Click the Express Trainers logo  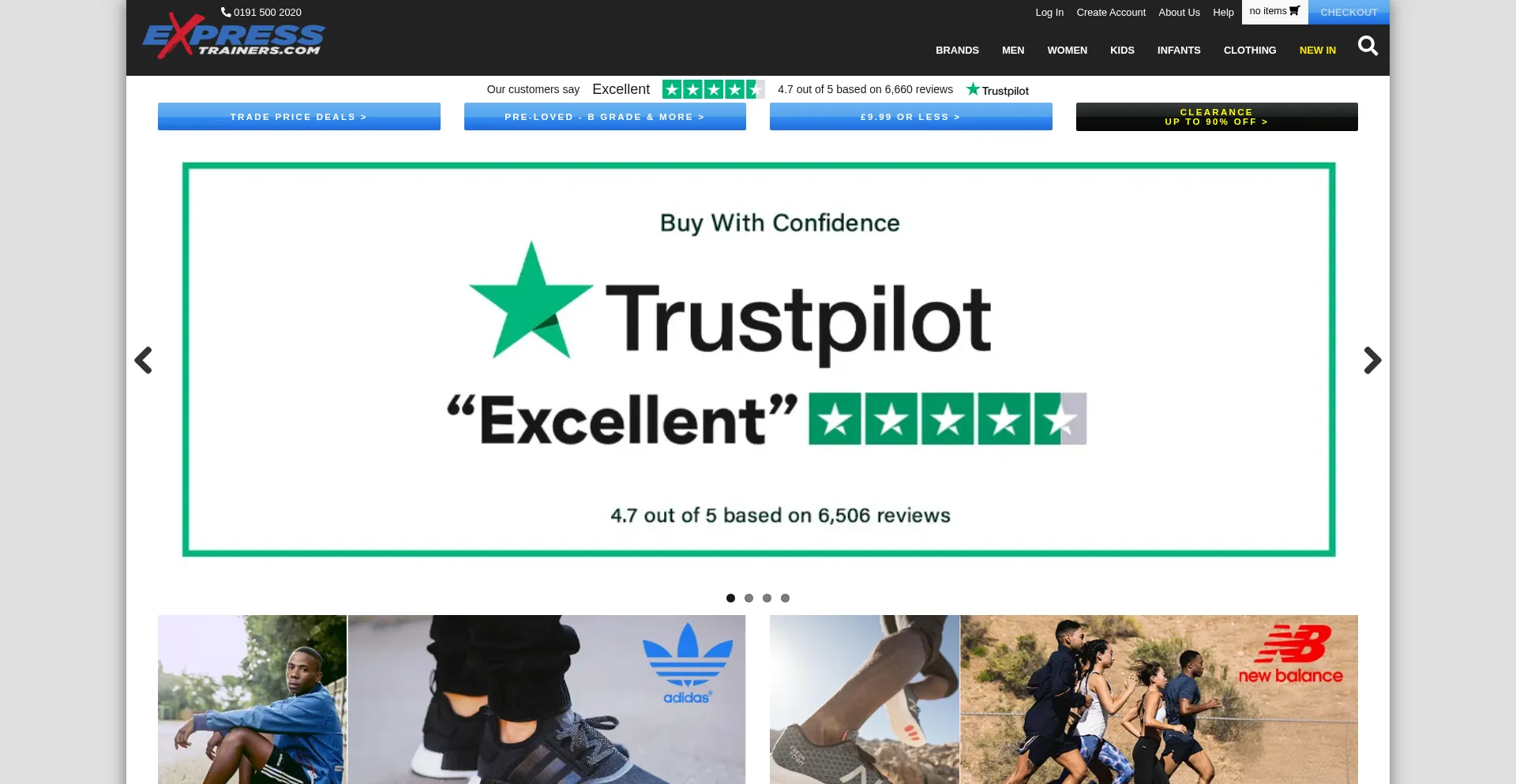(234, 36)
